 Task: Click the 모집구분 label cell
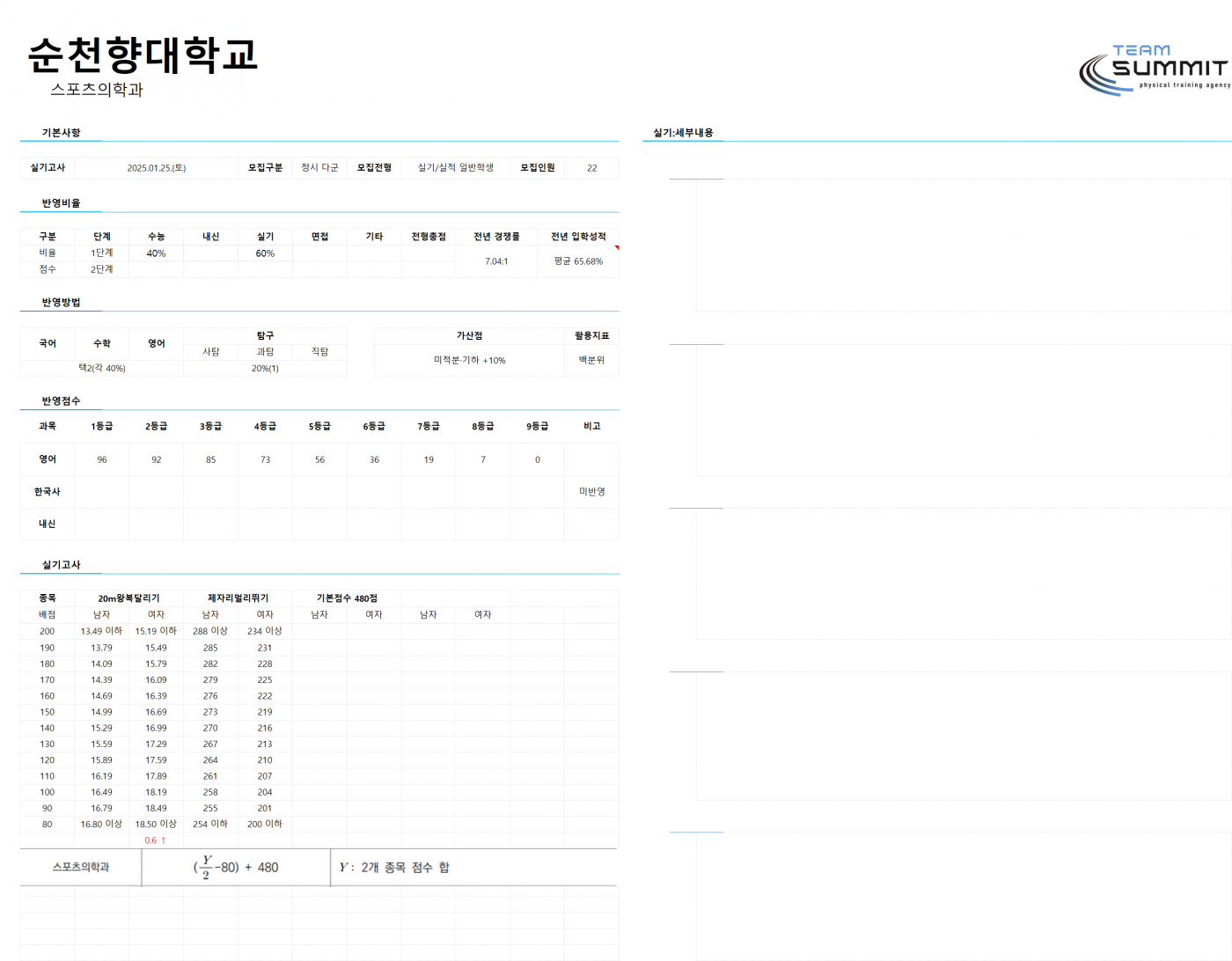click(265, 168)
